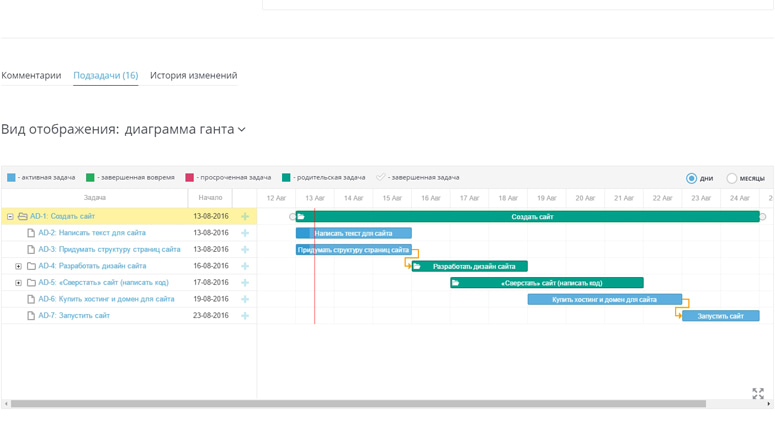Click the red просроченная задача legend swatch

189,177
